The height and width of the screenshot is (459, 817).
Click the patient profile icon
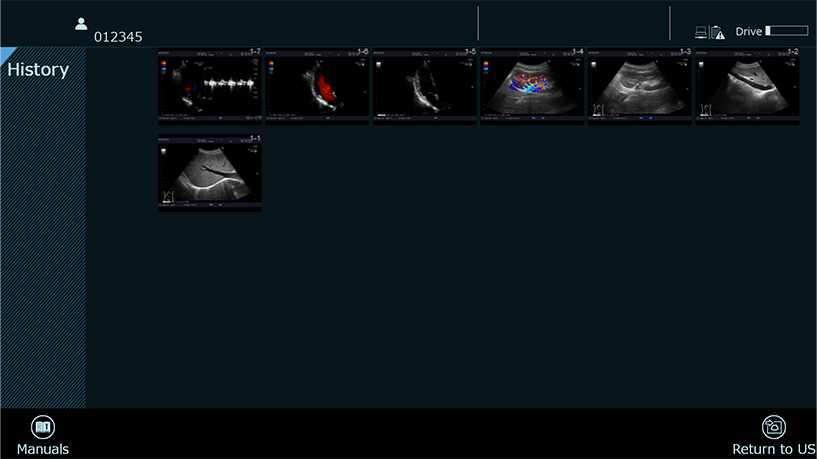[x=82, y=24]
